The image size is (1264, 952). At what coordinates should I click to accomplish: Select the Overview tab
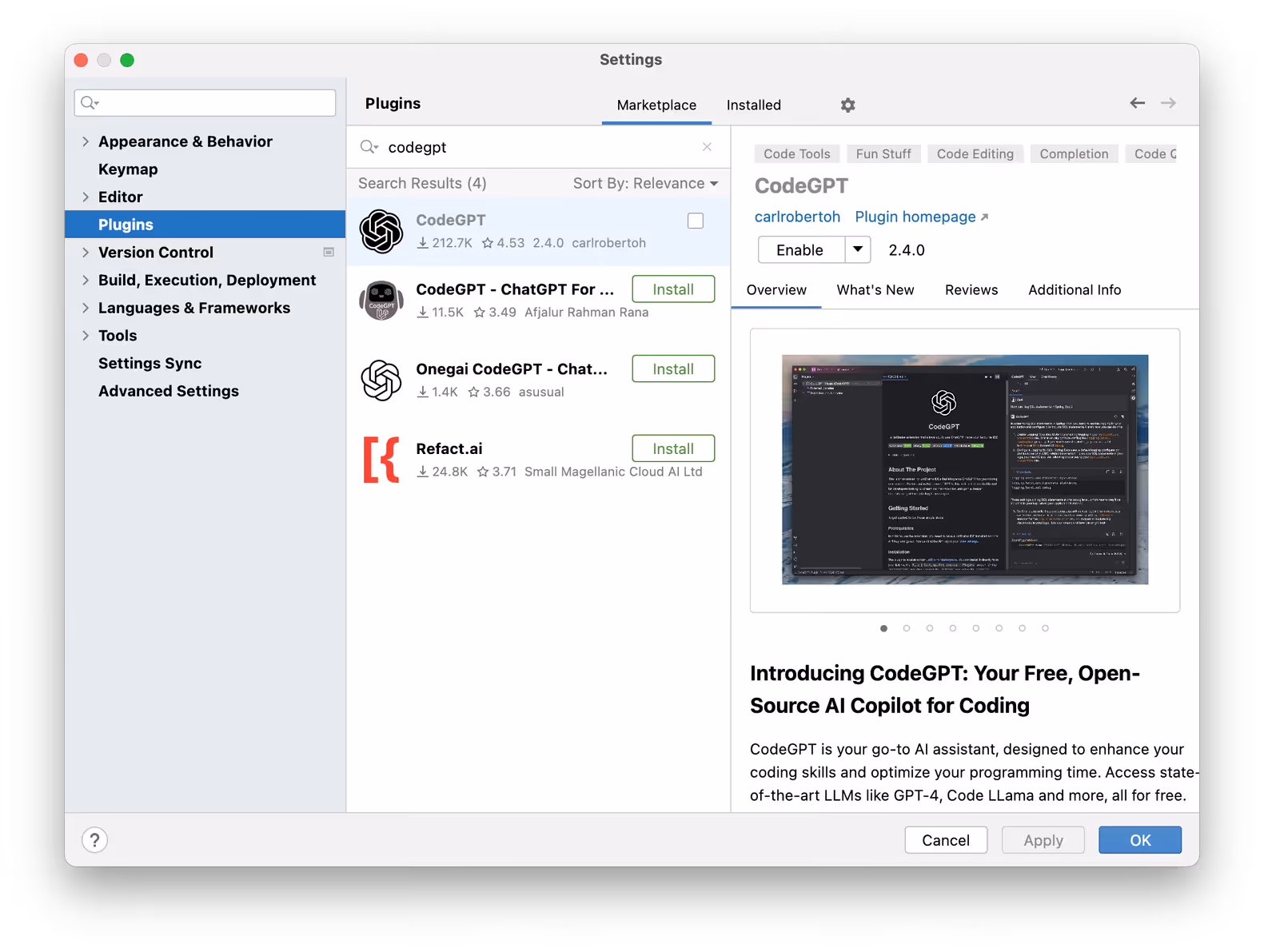[776, 290]
